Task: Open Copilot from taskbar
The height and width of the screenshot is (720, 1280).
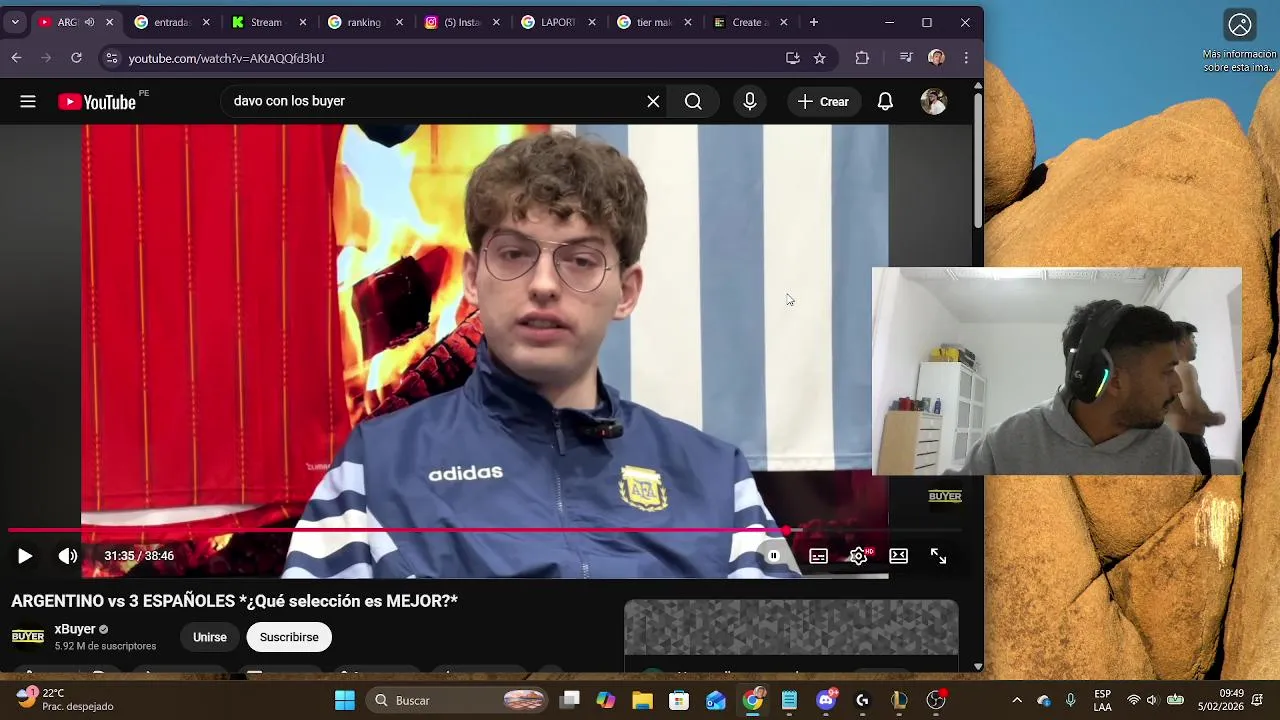Action: pos(606,700)
